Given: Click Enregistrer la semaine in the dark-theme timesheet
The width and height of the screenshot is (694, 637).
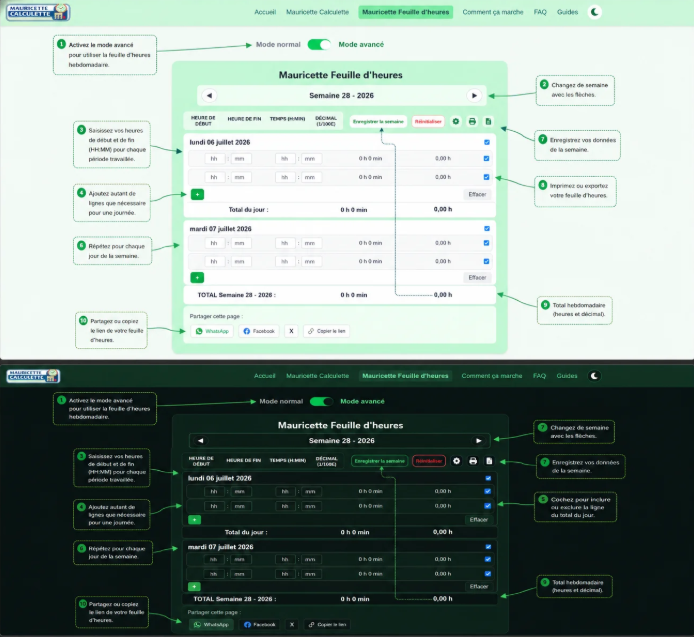Looking at the screenshot, I should click(380, 461).
